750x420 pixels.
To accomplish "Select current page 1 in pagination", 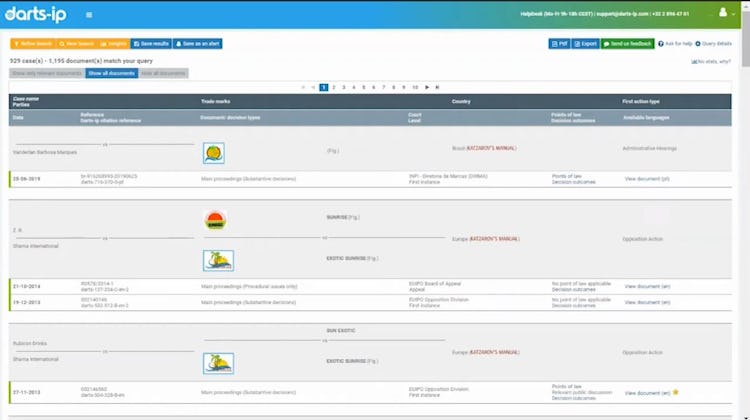I will coord(324,88).
